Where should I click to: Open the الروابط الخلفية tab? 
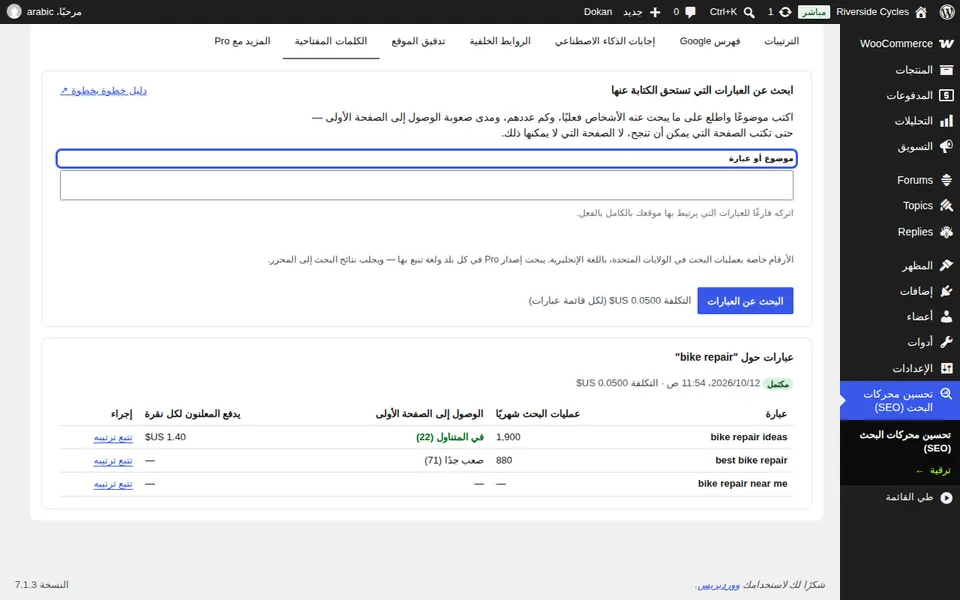(500, 41)
